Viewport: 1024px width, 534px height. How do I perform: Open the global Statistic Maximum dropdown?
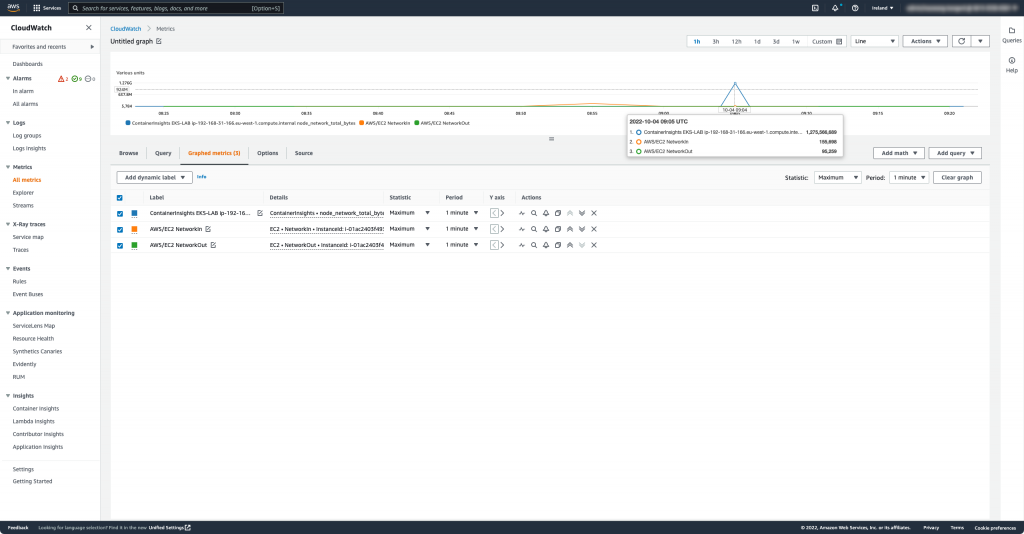pyautogui.click(x=838, y=178)
